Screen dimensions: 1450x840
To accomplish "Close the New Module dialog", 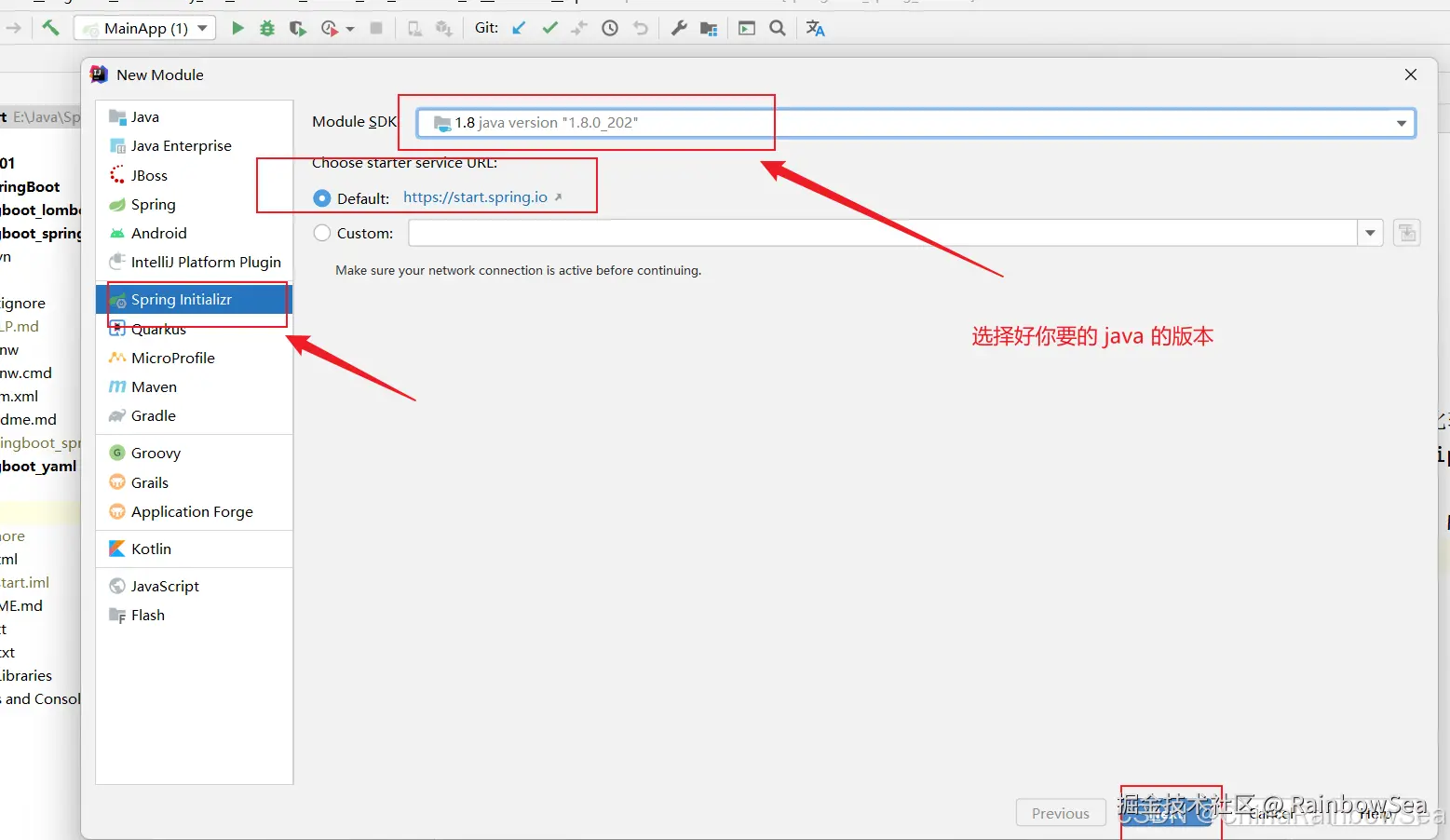I will point(1411,75).
